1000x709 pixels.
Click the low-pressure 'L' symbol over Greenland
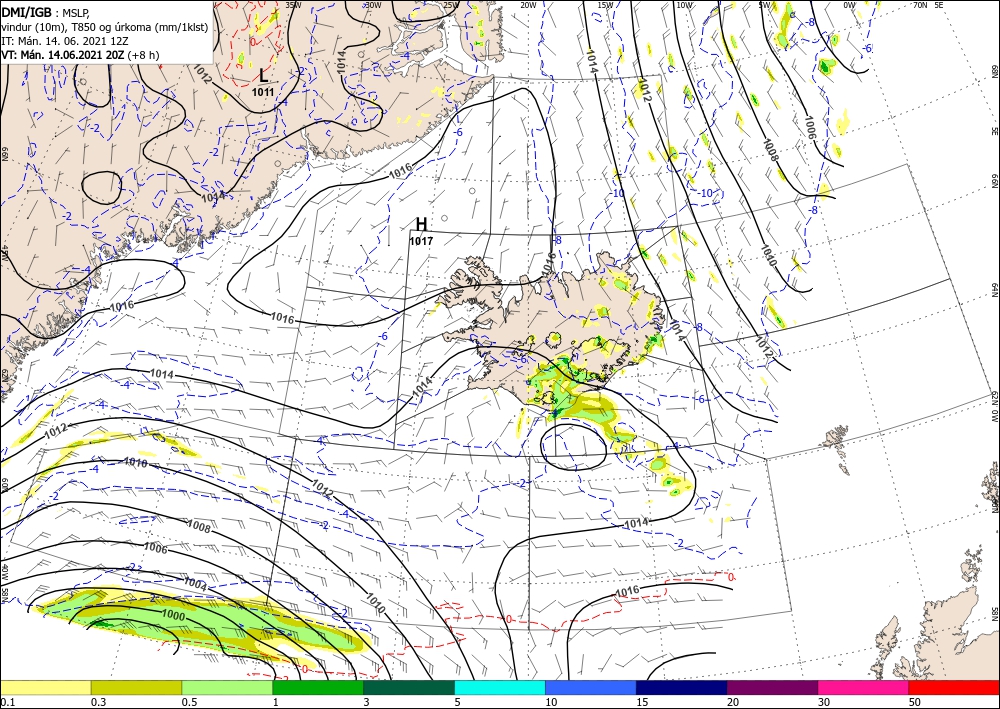point(263,76)
